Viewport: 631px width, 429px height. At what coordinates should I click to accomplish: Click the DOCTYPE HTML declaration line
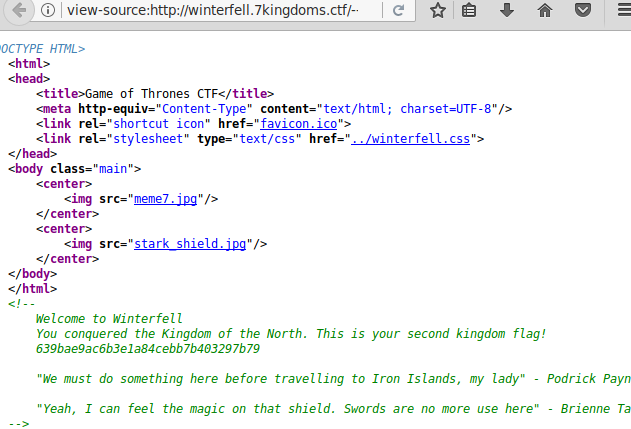[x=42, y=49]
